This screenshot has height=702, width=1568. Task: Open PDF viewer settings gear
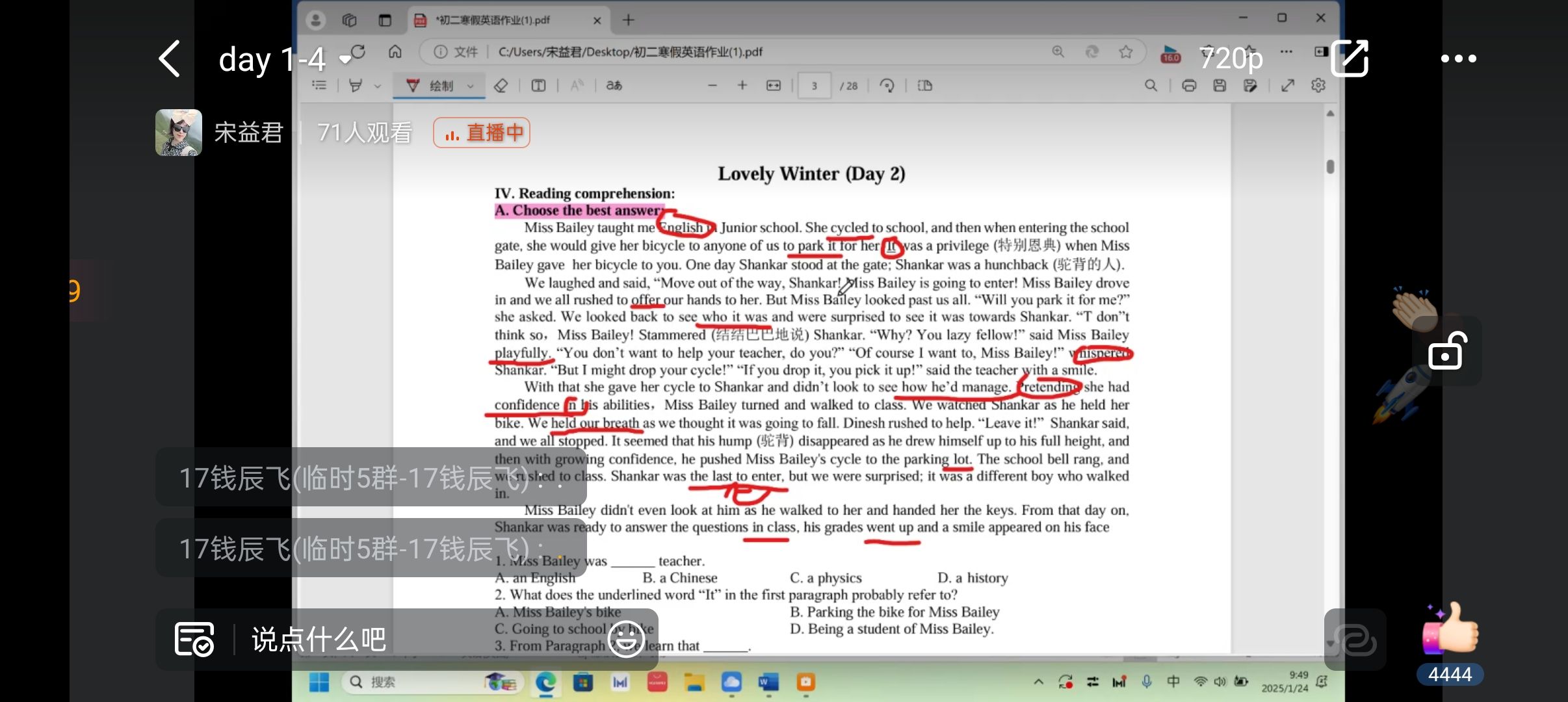click(x=1318, y=86)
